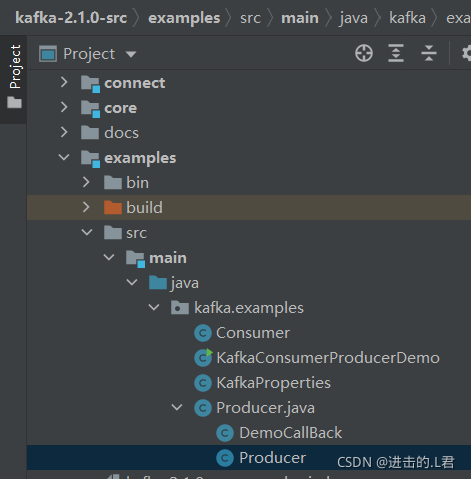471x479 pixels.
Task: Click the build folder label
Action: [x=144, y=207]
